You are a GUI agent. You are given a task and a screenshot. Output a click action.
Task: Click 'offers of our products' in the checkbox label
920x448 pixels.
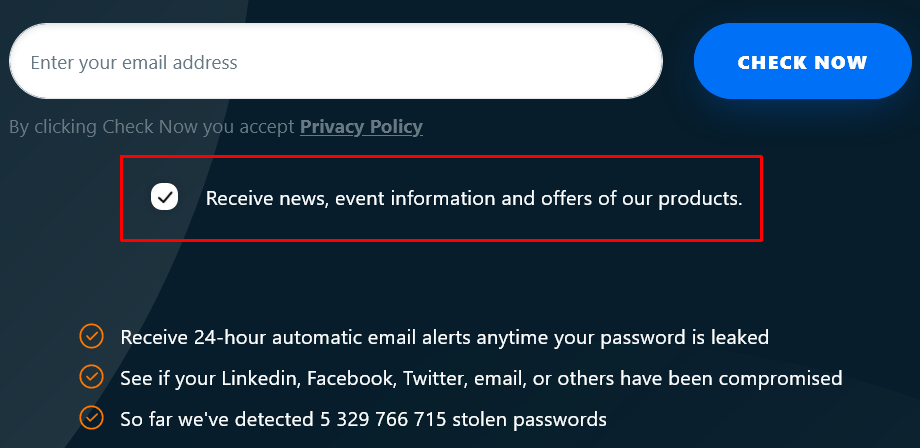[x=642, y=198]
